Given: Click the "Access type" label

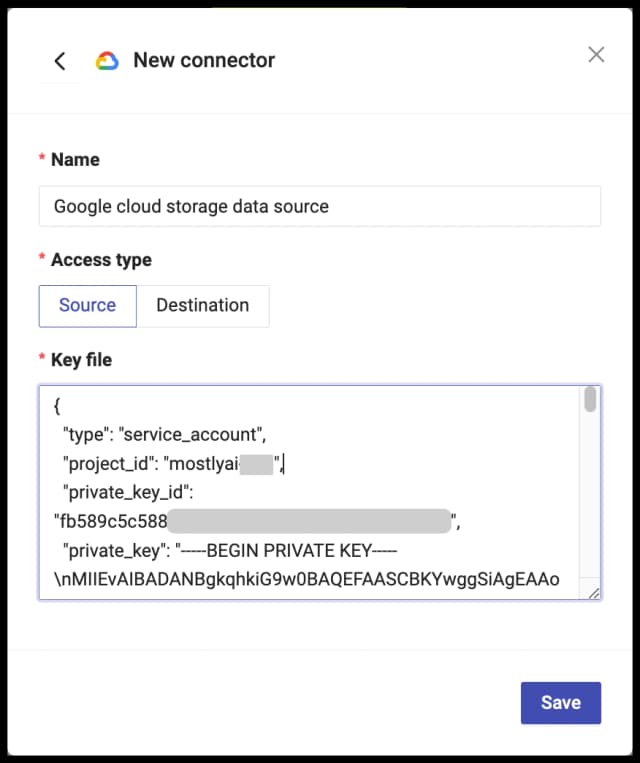Looking at the screenshot, I should click(101, 260).
